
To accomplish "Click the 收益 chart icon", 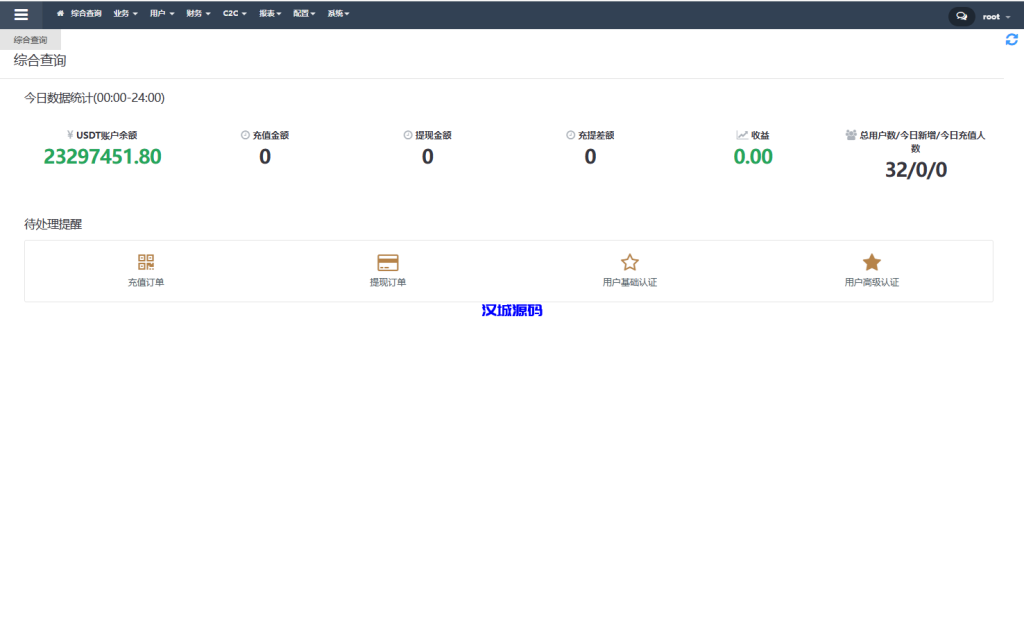I will coord(742,135).
